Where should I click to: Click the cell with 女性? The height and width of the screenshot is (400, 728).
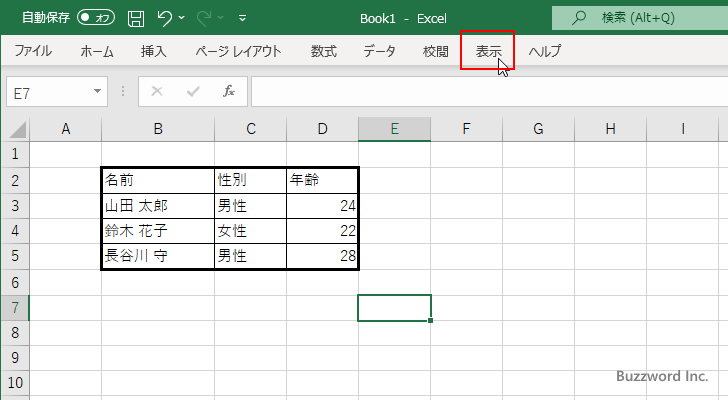[251, 231]
